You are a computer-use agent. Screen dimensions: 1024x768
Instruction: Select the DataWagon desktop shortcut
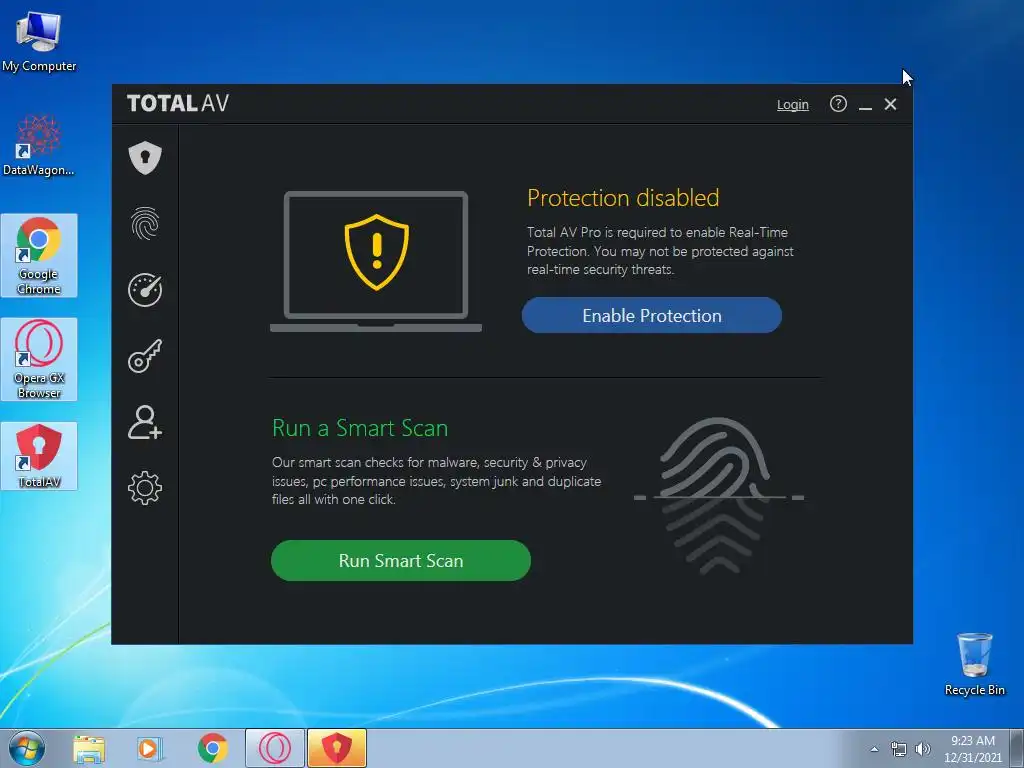coord(39,145)
